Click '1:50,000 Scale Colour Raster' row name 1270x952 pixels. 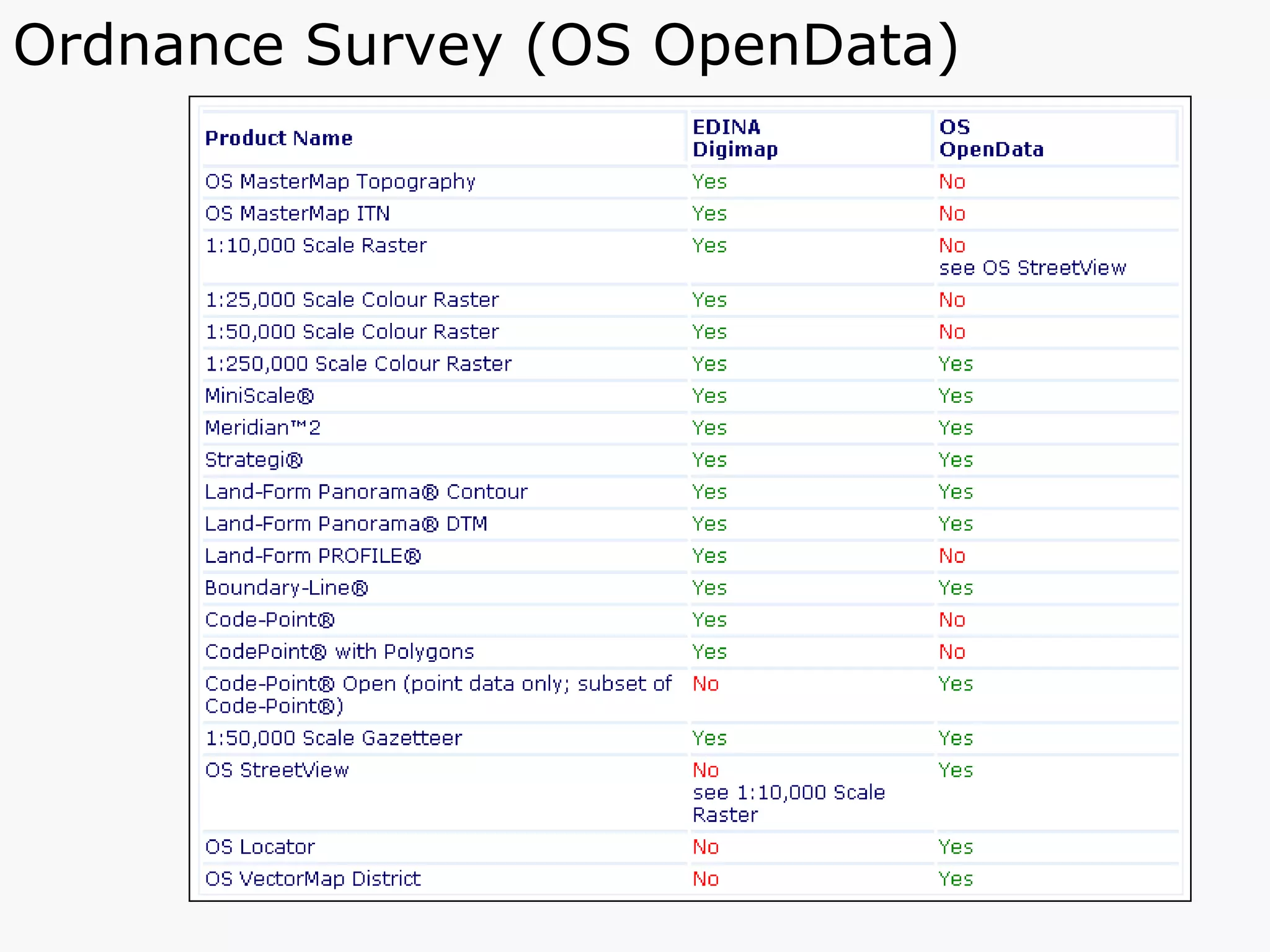pos(352,332)
